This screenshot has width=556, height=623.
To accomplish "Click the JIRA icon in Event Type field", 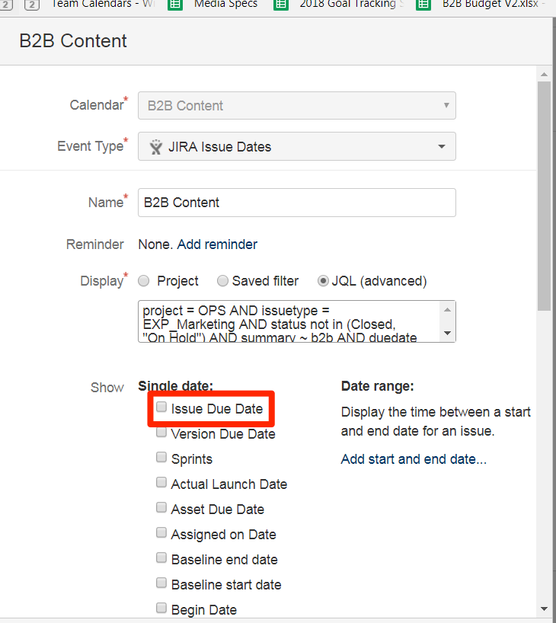I will [156, 147].
